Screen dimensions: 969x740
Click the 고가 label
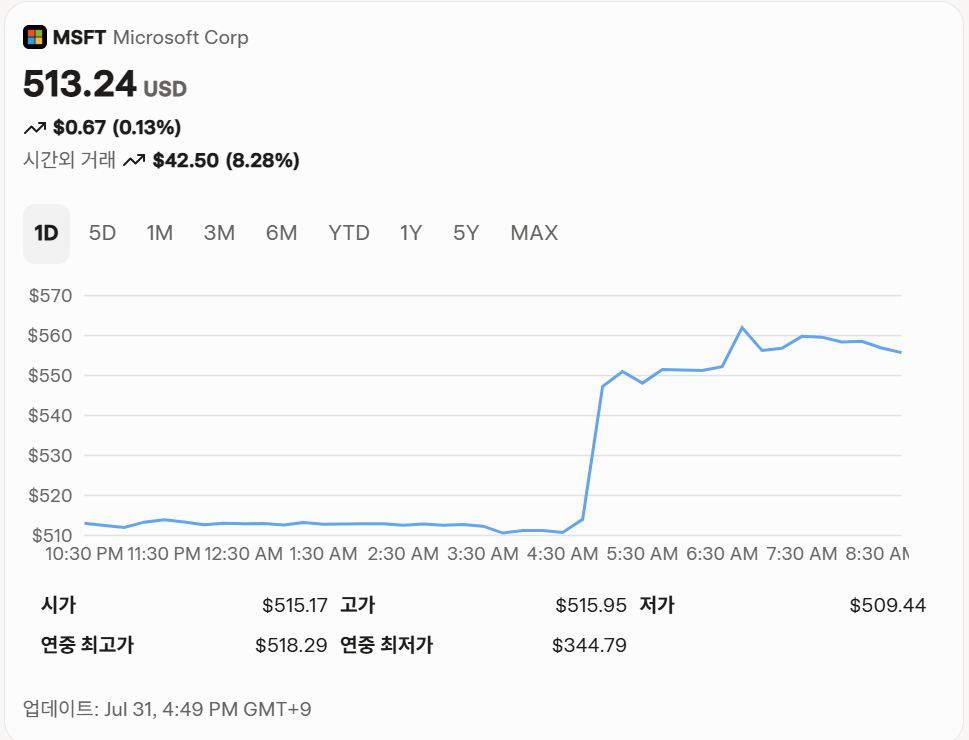click(x=358, y=605)
